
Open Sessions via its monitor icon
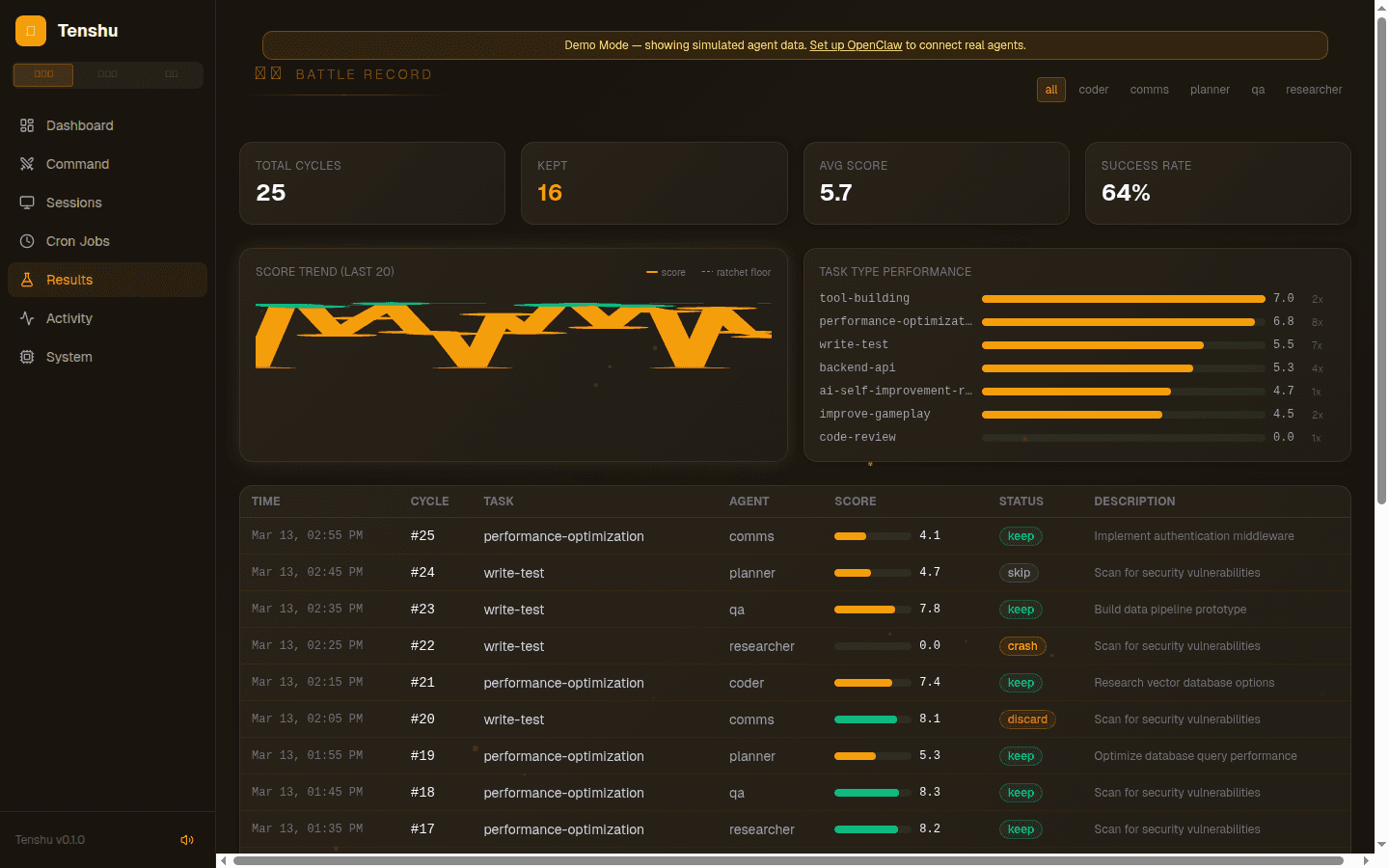(x=27, y=203)
